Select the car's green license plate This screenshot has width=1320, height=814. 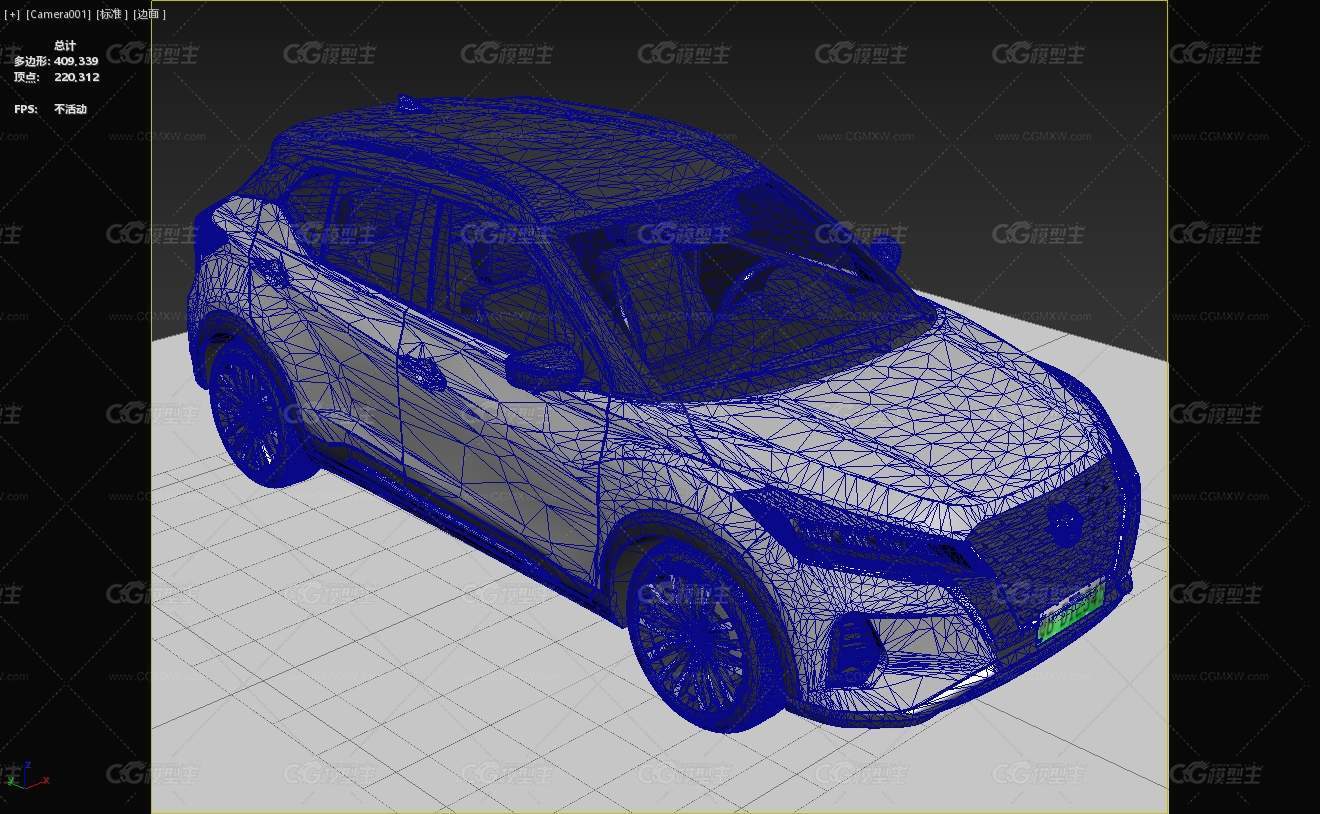(x=1070, y=611)
